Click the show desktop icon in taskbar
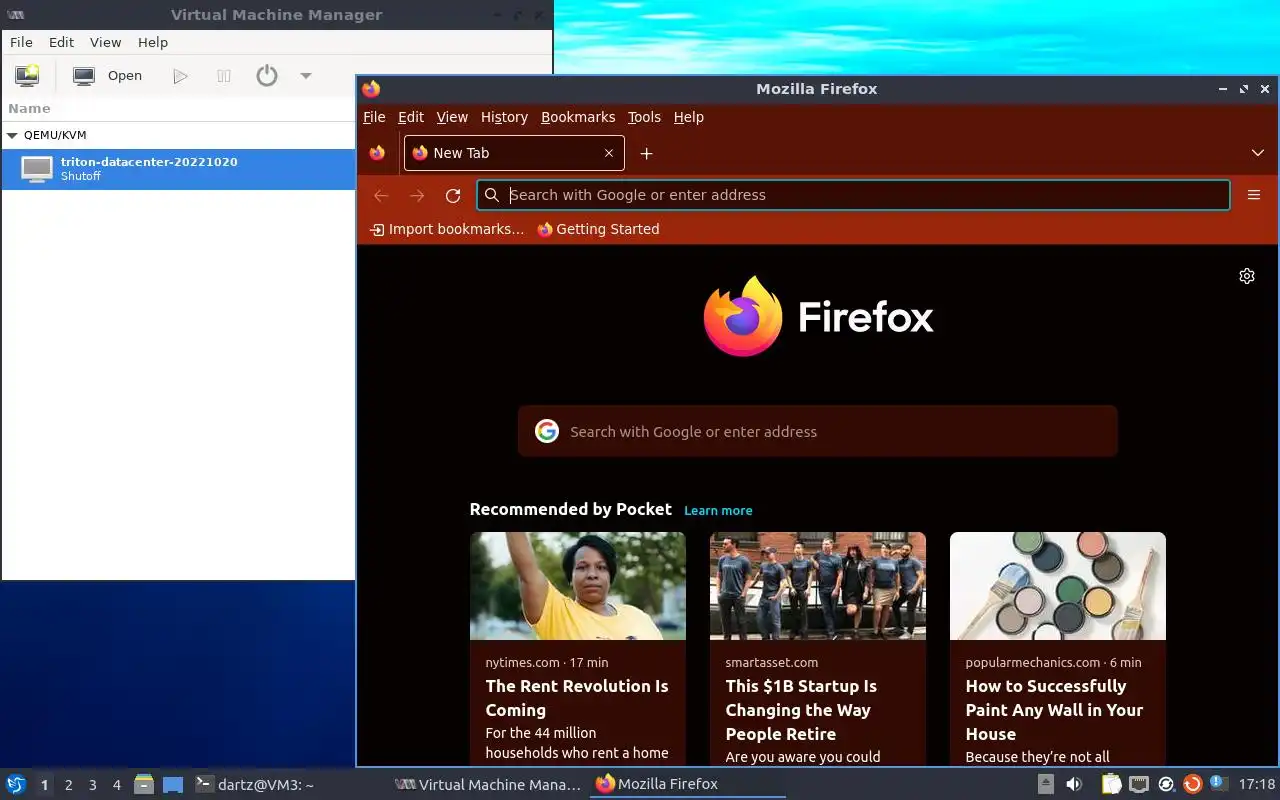This screenshot has height=800, width=1280. [173, 785]
